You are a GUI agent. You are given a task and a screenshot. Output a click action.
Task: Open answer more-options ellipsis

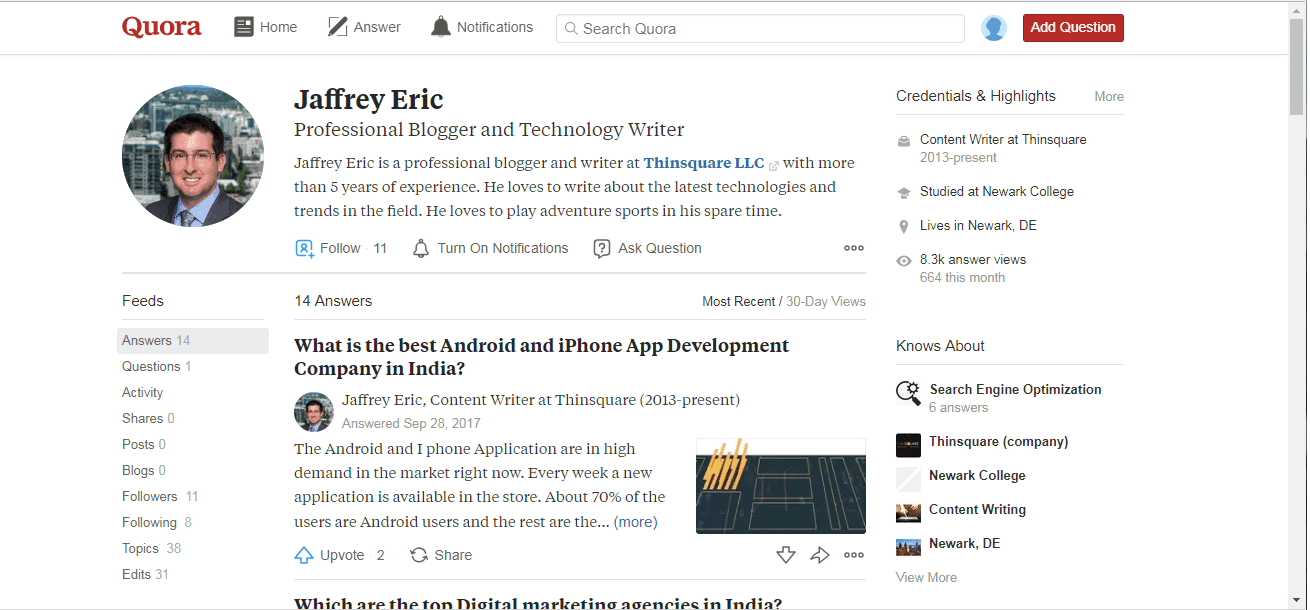point(854,555)
